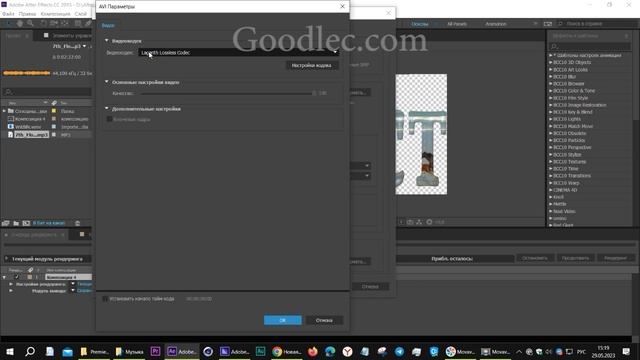Expand the Output Module row
This screenshot has width=640, height=360.
(11, 291)
